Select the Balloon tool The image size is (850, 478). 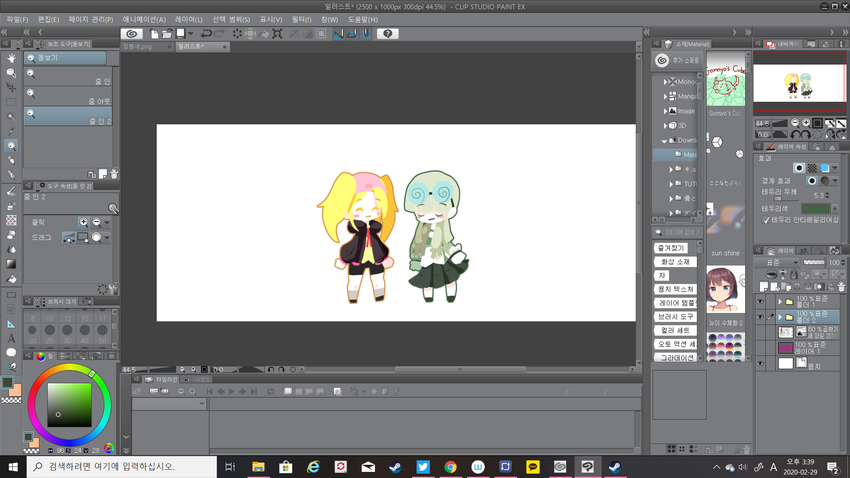click(x=11, y=352)
